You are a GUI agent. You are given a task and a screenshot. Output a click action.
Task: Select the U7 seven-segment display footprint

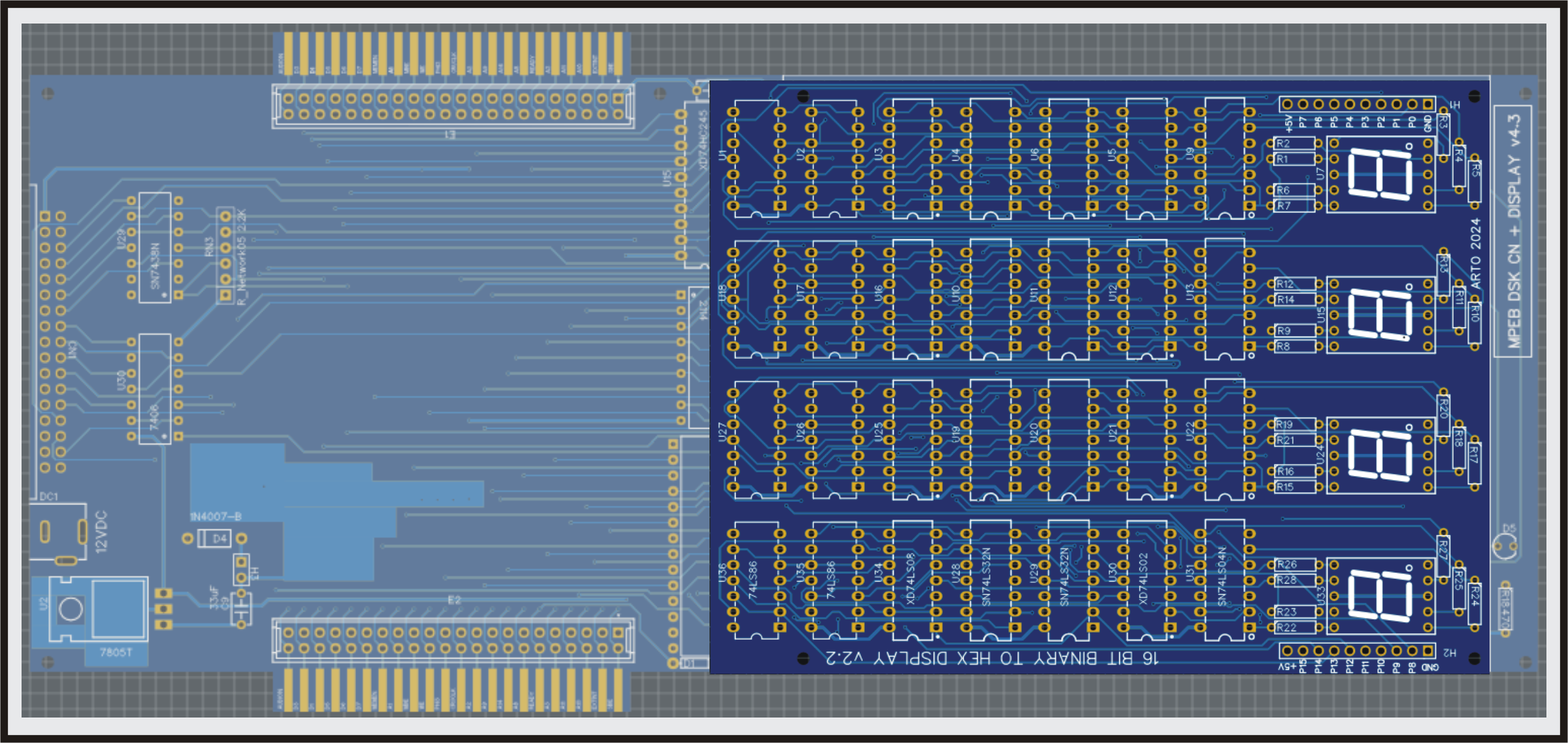1380,175
